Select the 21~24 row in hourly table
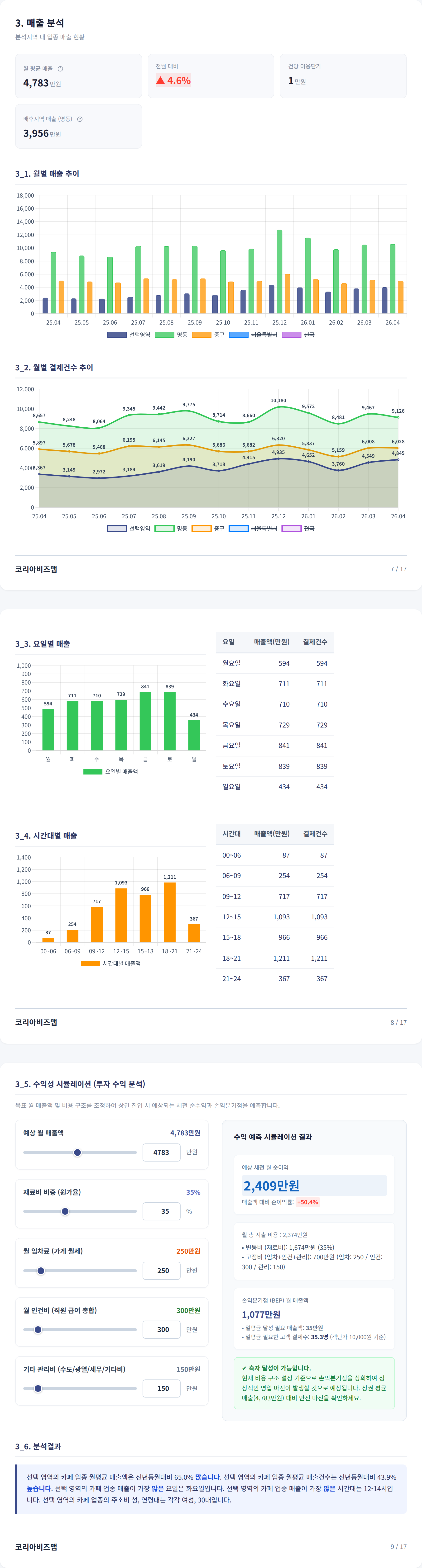 (275, 979)
